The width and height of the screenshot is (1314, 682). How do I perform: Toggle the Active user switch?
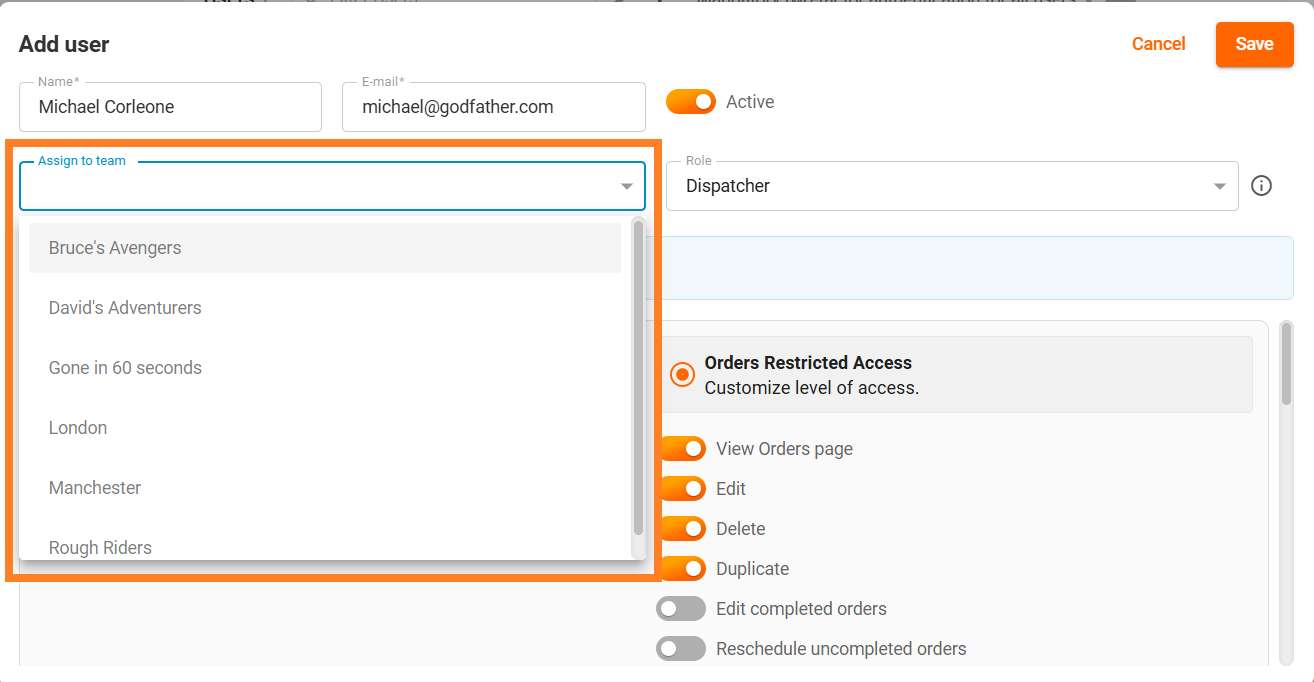coord(691,102)
